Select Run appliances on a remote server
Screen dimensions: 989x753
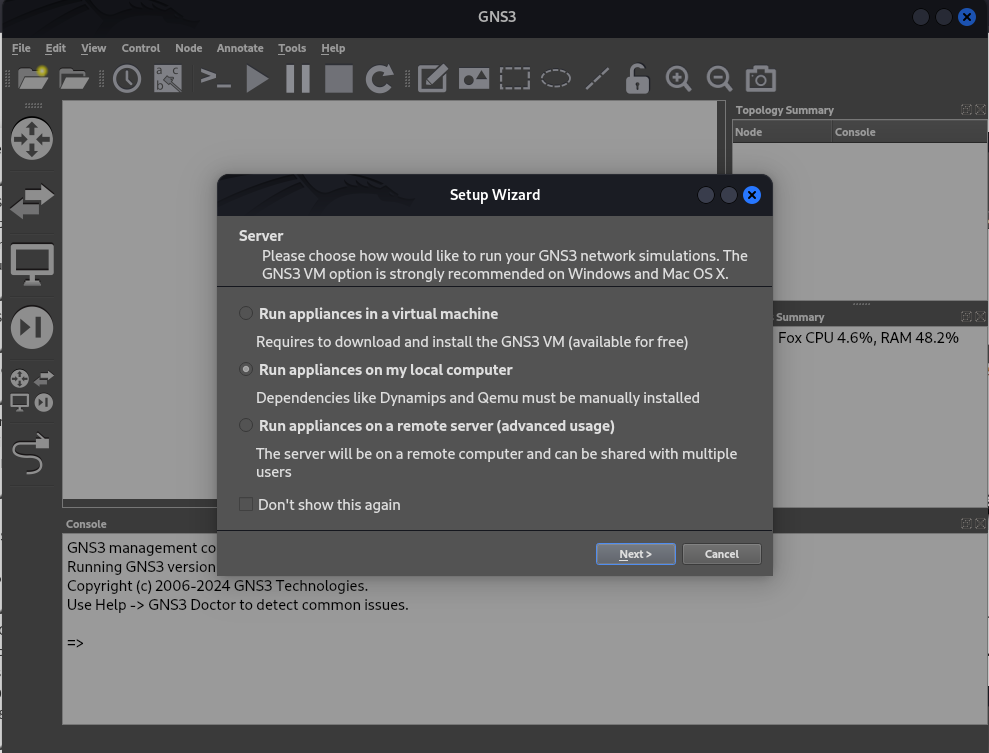[x=427, y=426]
